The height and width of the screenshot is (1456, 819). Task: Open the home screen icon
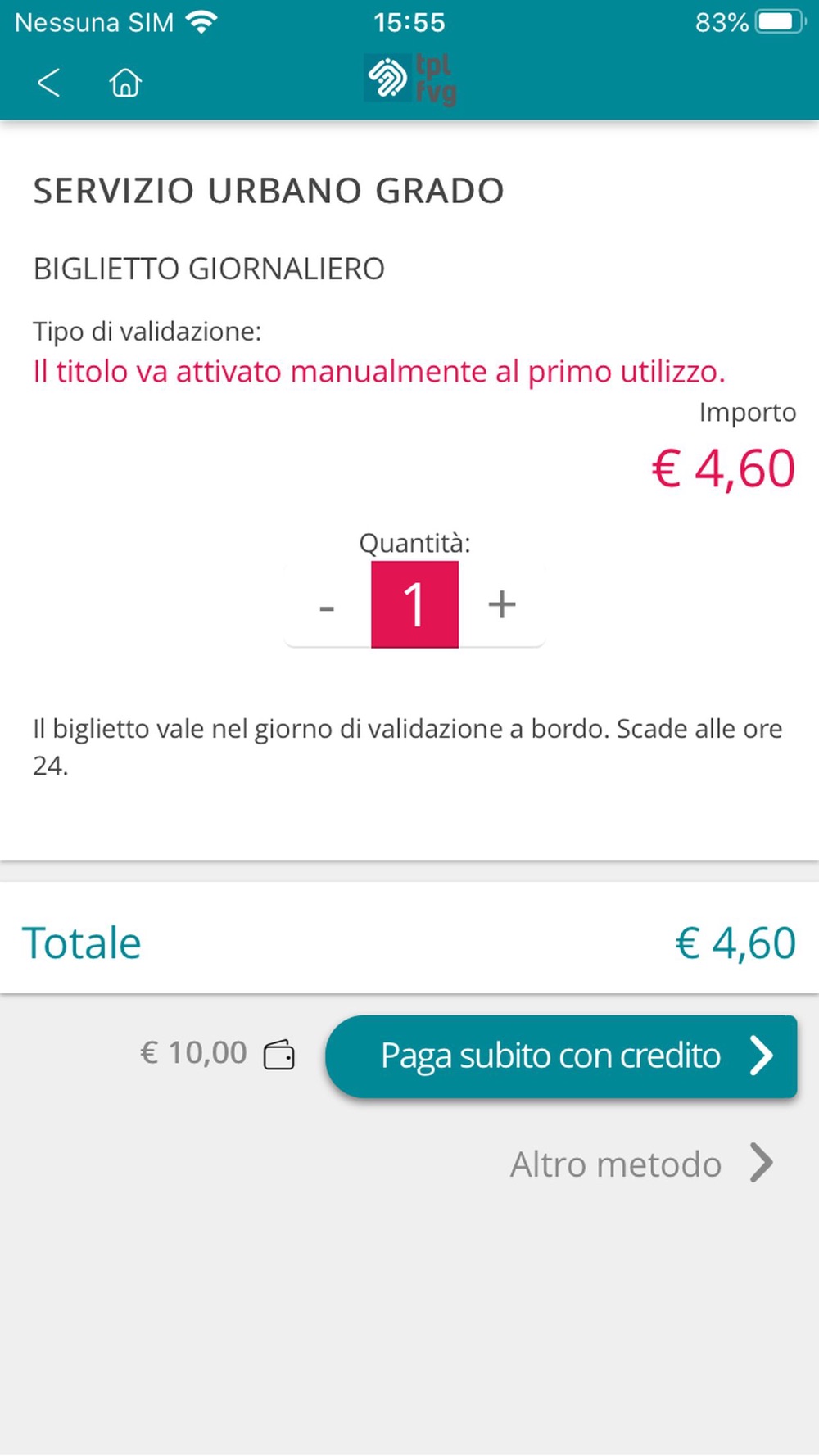click(125, 83)
